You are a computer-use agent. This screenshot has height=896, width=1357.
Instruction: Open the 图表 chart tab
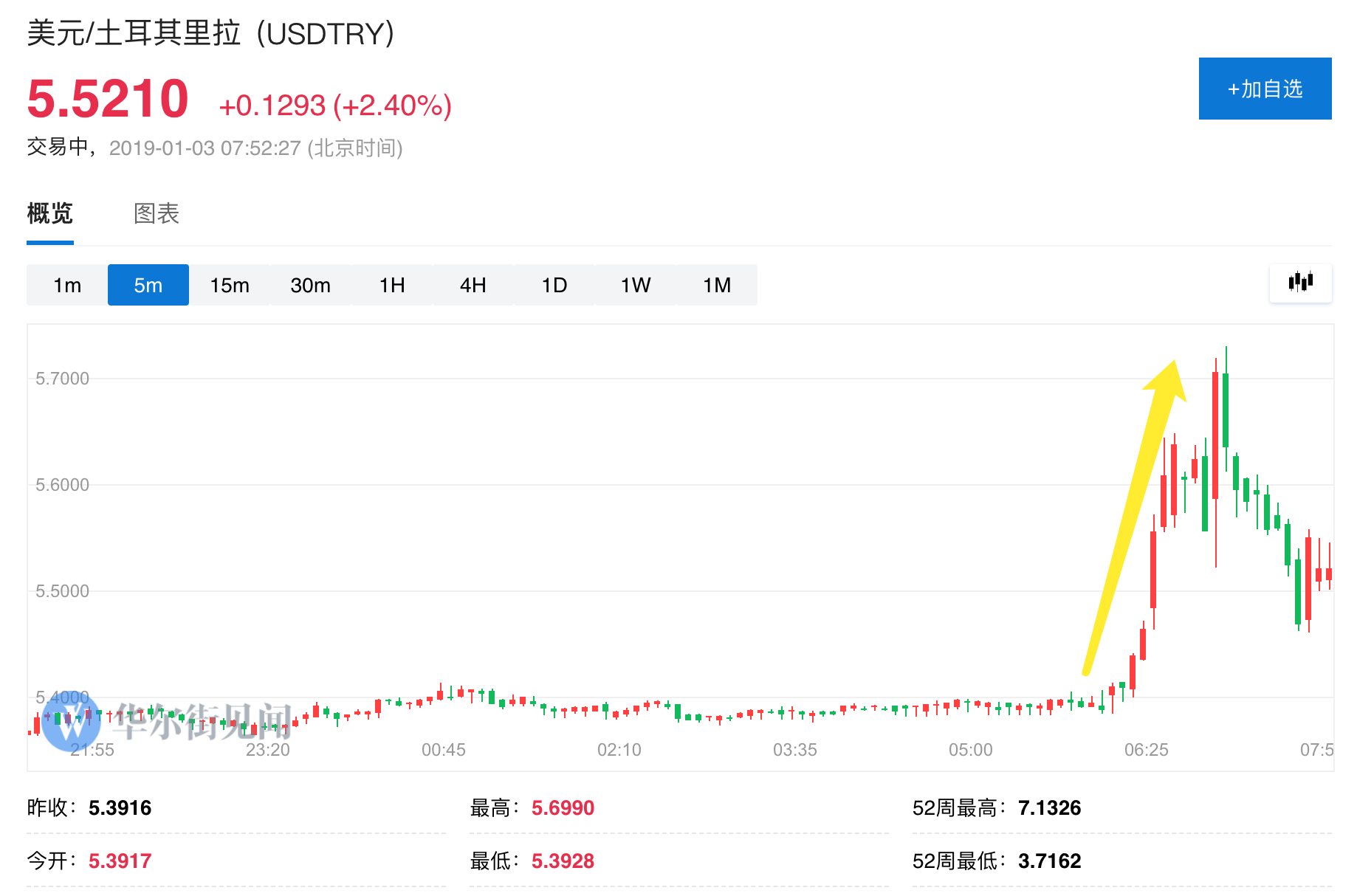coord(157,214)
